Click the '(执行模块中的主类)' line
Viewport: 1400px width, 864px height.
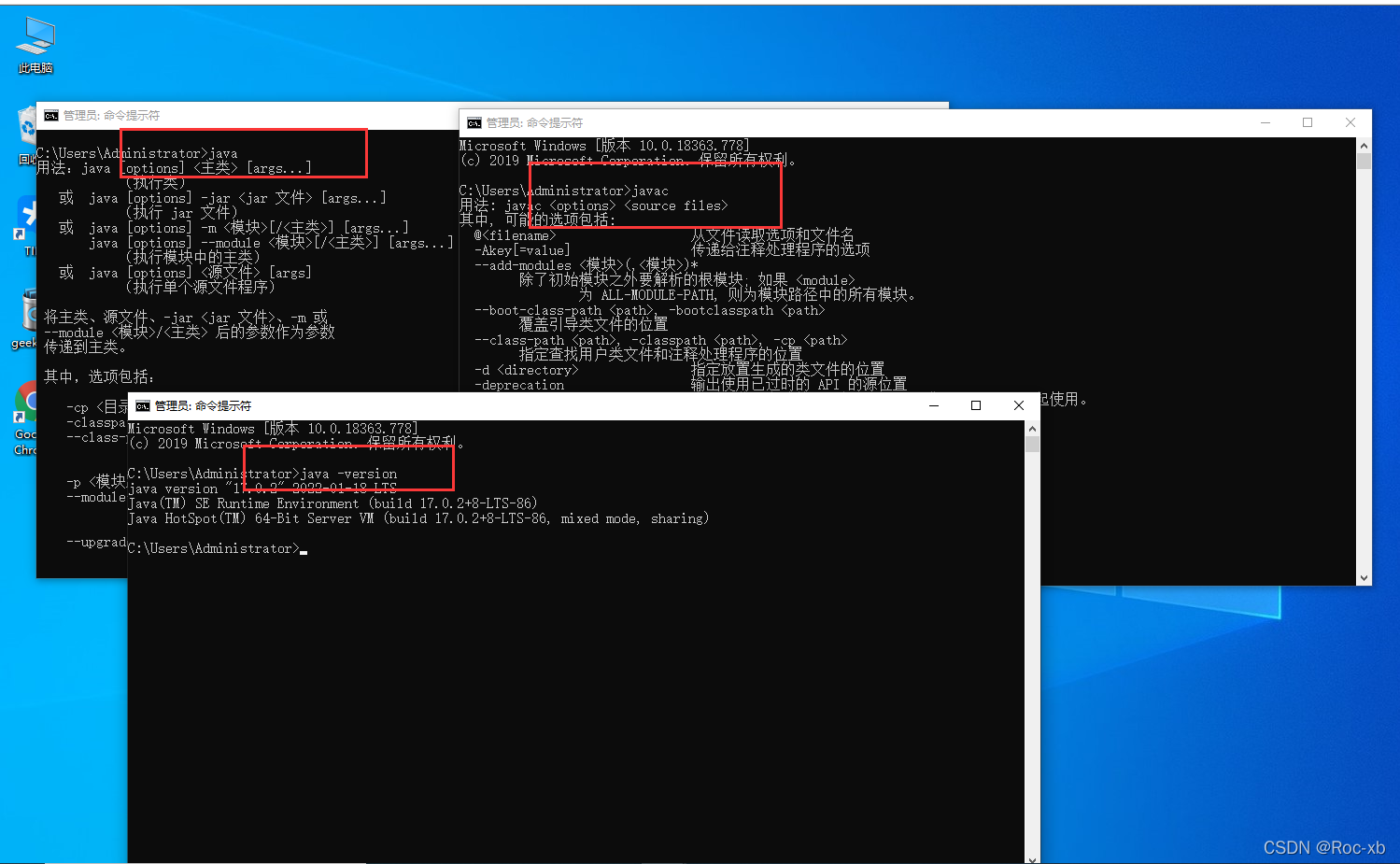point(193,257)
